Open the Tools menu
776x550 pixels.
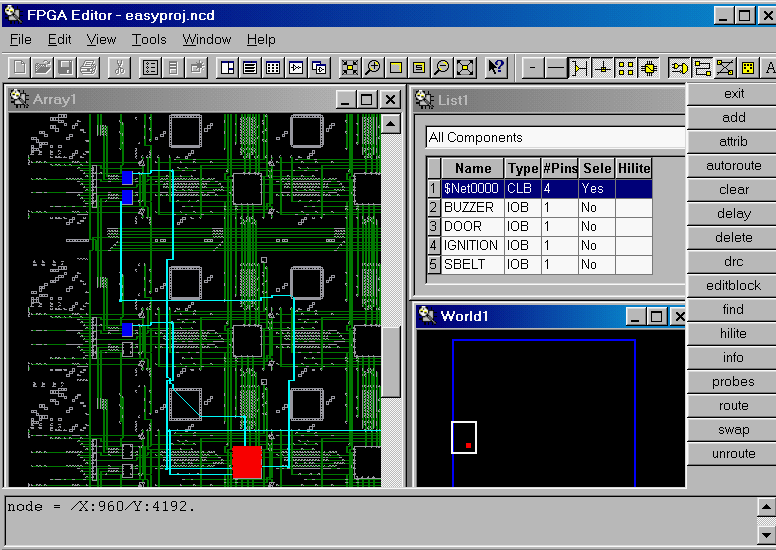coord(149,40)
